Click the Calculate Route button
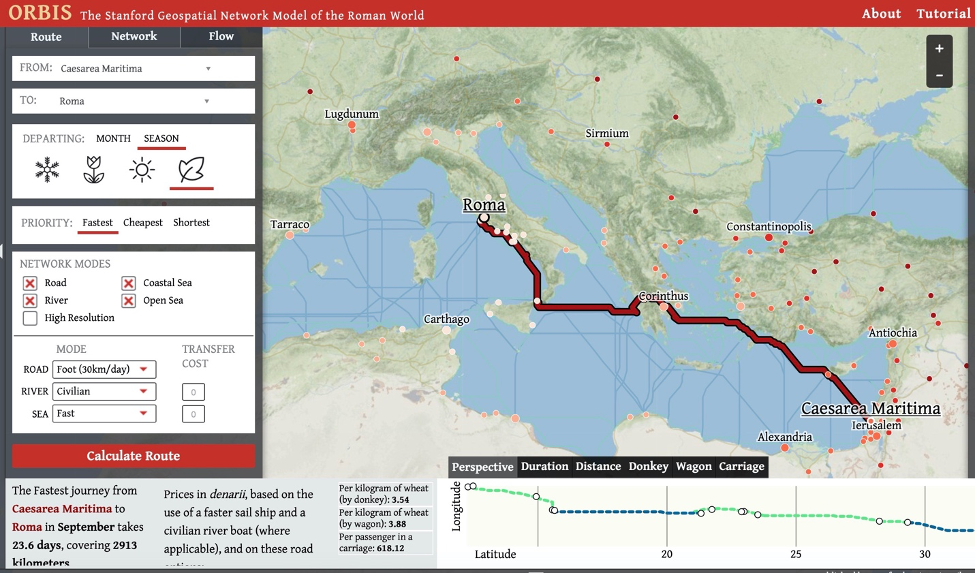The image size is (977, 575). tap(133, 456)
